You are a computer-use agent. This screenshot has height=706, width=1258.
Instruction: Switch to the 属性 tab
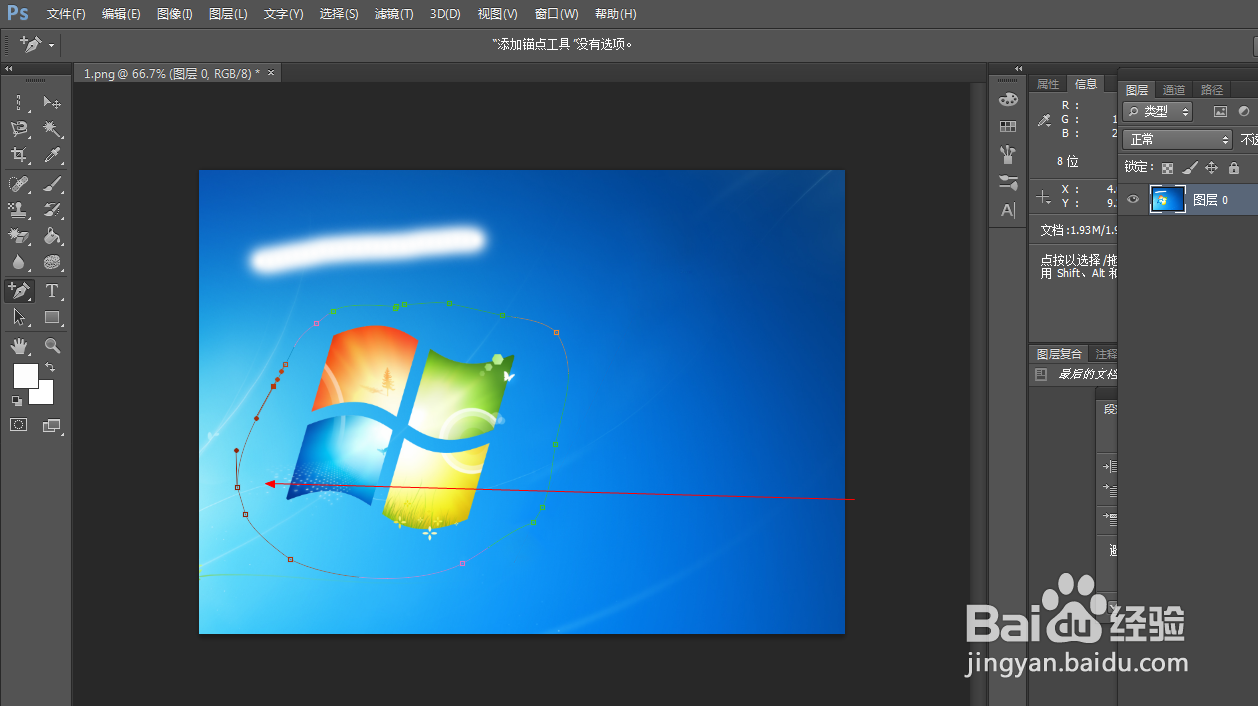pos(1048,84)
